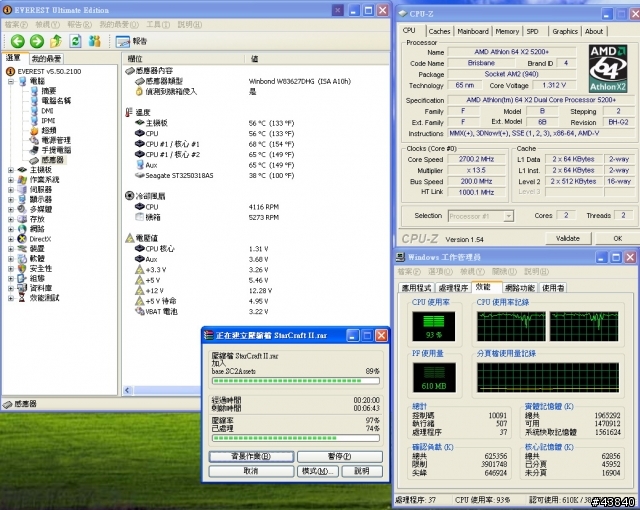640x510 pixels.
Task: Select the 裝置 devices node icon
Action: coord(22,249)
